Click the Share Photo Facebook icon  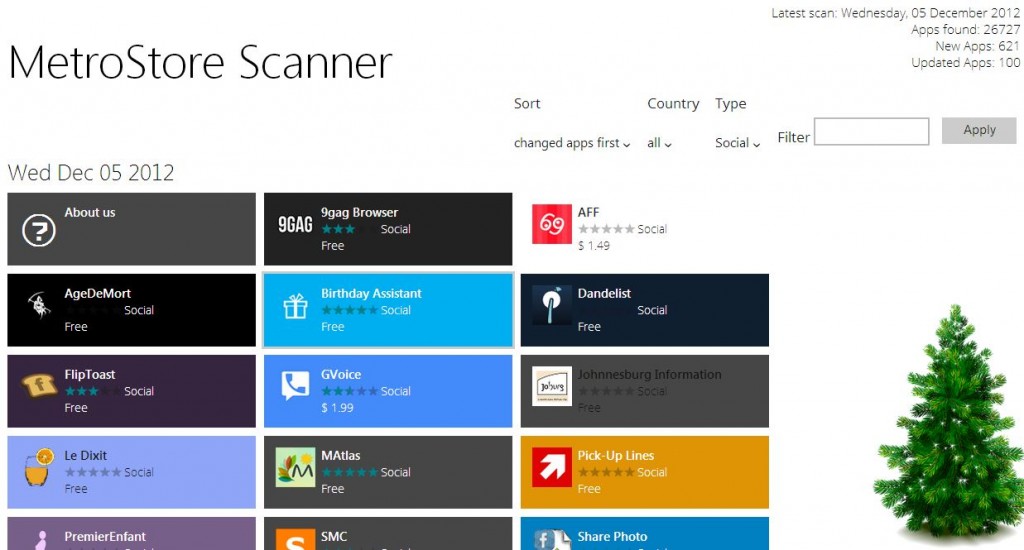552,540
